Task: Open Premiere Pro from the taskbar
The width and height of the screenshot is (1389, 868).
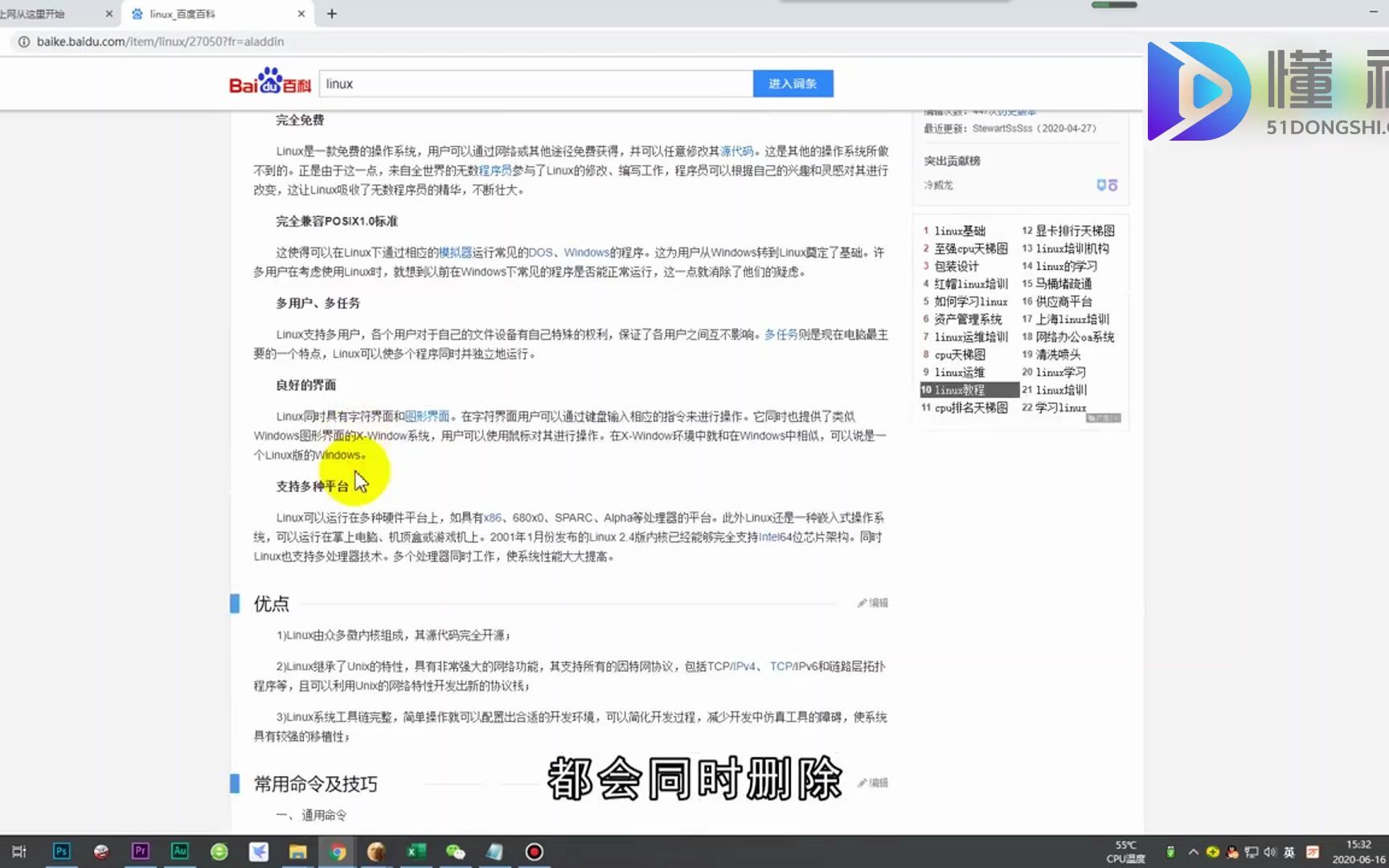Action: point(139,851)
